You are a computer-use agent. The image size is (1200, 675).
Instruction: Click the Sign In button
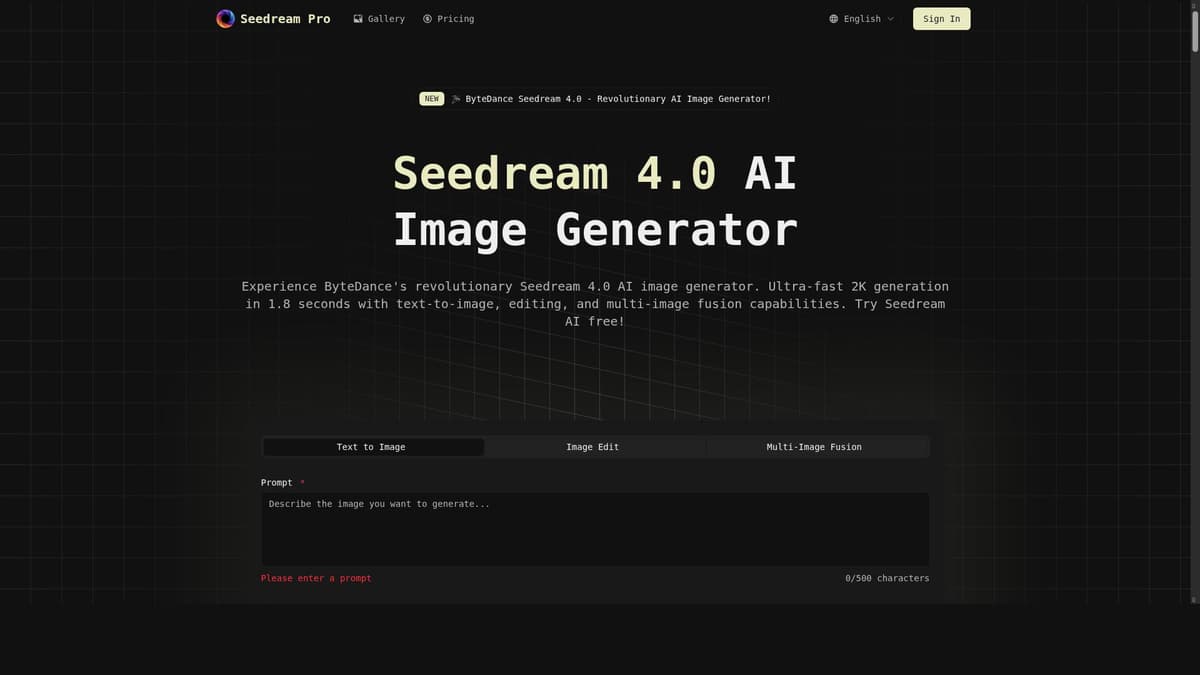point(940,18)
